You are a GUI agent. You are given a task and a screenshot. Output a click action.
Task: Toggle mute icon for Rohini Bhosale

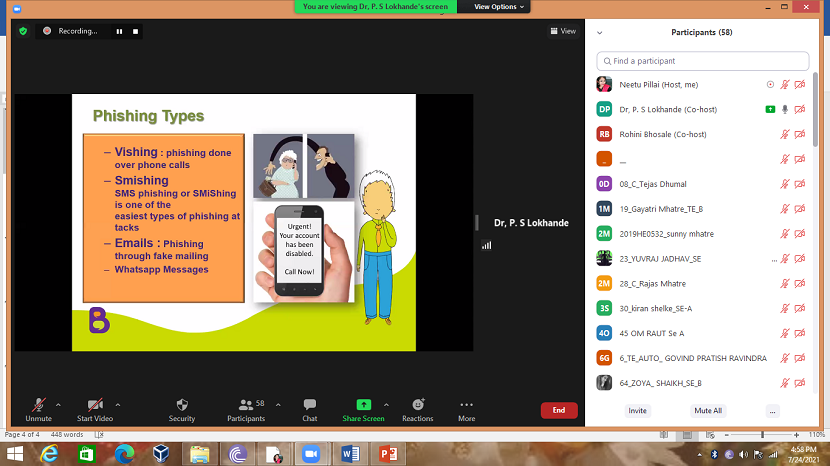(x=784, y=135)
